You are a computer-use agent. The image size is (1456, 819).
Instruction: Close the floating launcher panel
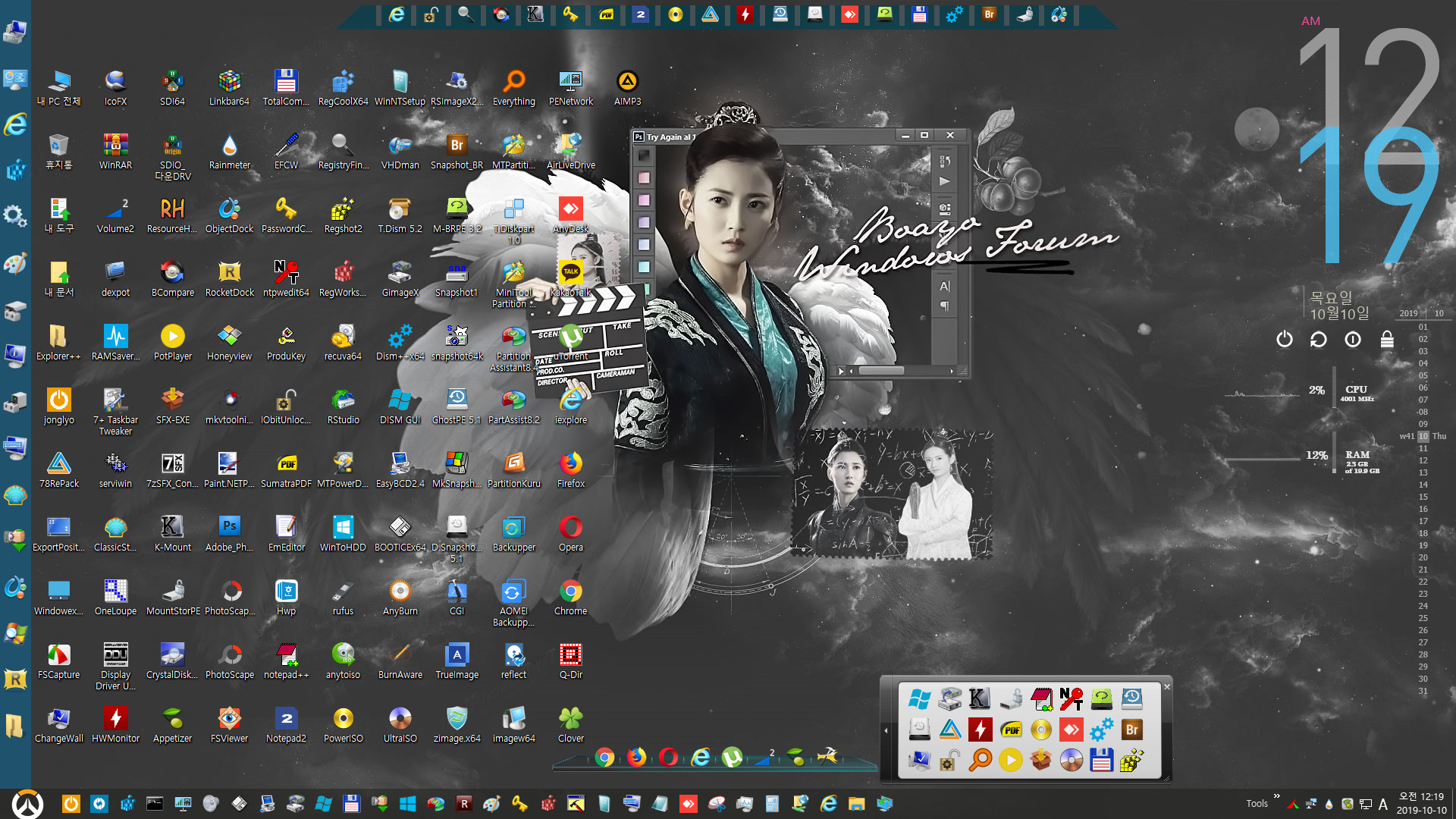pyautogui.click(x=1167, y=687)
